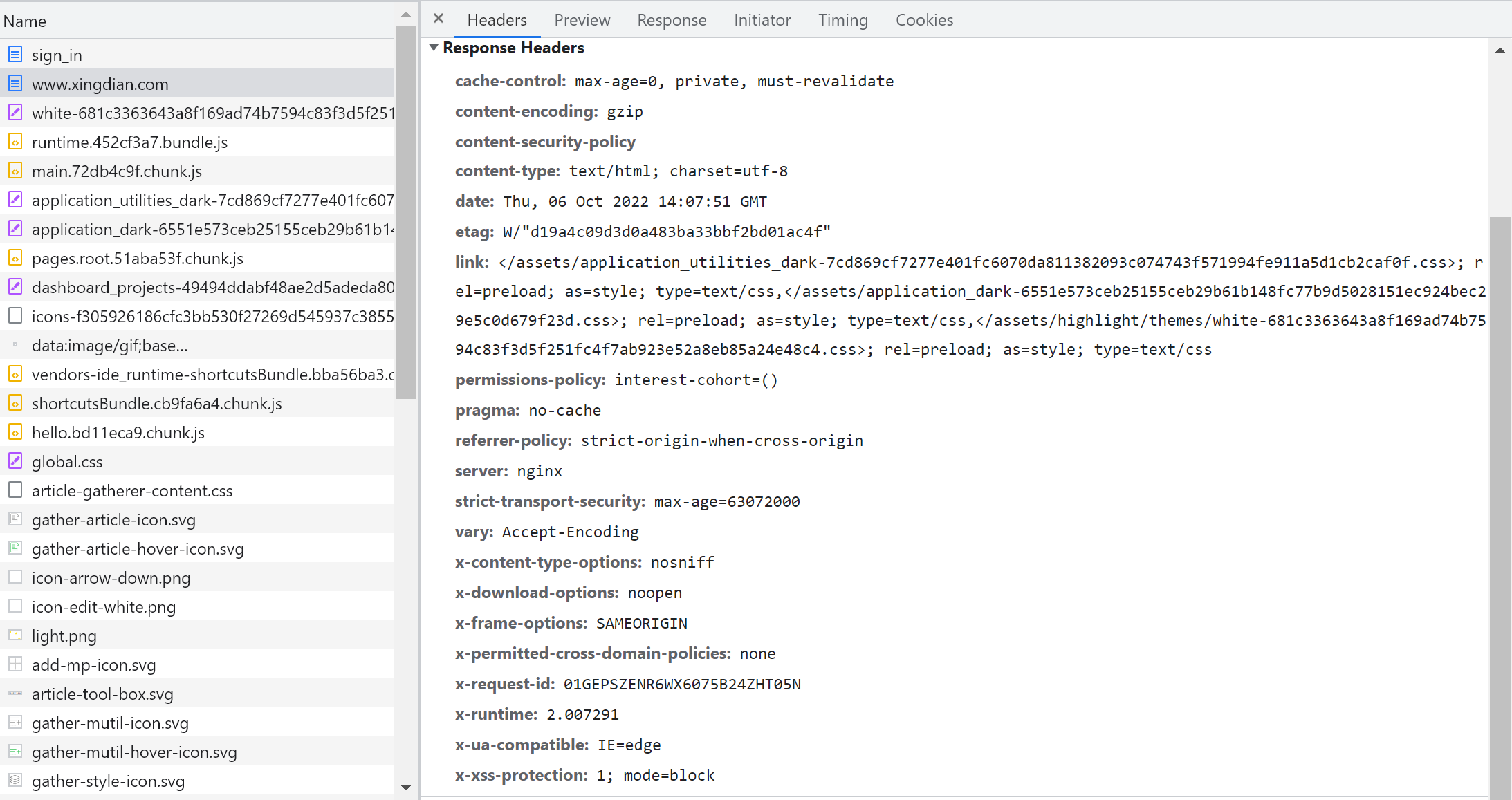Click script icon beside runtime.452cf3a7.bundle.js

(15, 142)
